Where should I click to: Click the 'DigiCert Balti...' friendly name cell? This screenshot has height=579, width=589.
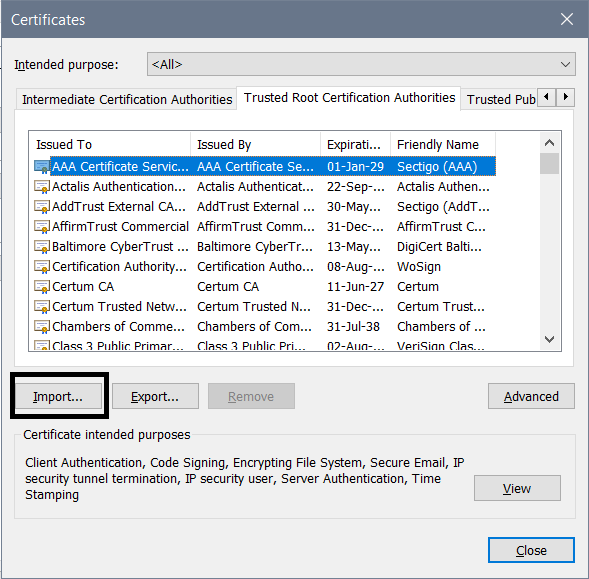439,246
